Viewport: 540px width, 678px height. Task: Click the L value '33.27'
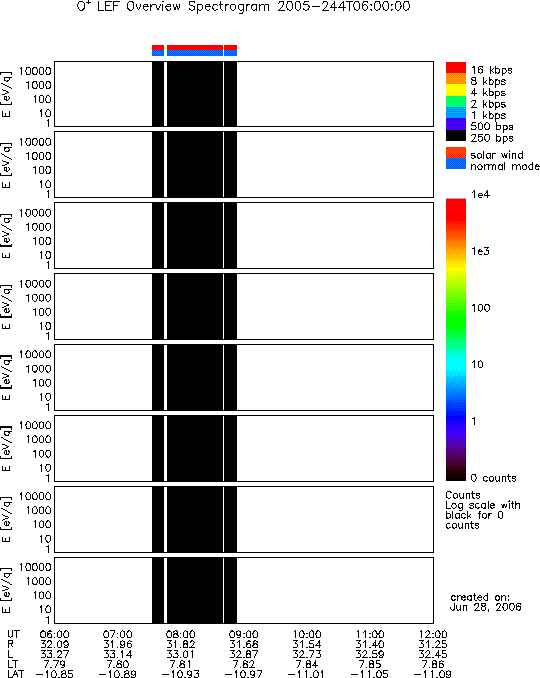coord(54,654)
